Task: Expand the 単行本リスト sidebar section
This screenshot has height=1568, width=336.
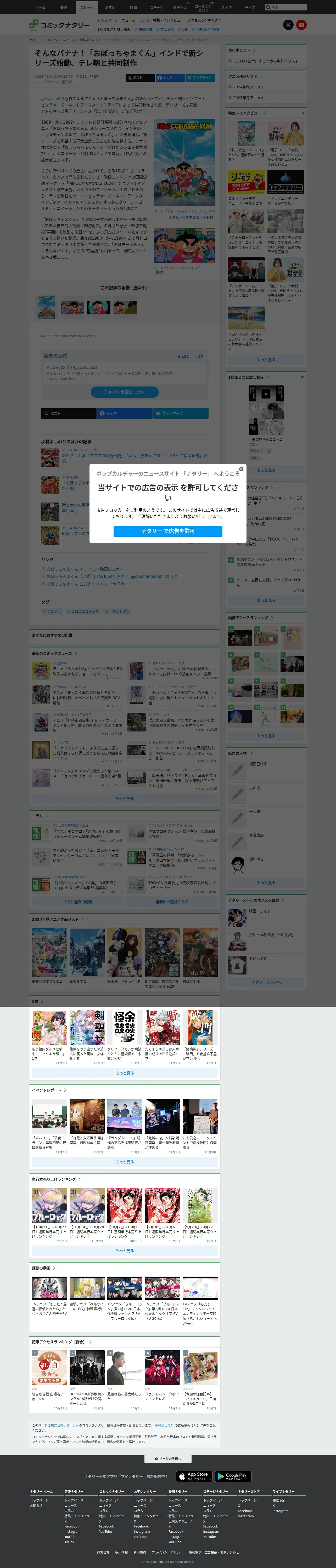Action: (x=242, y=50)
